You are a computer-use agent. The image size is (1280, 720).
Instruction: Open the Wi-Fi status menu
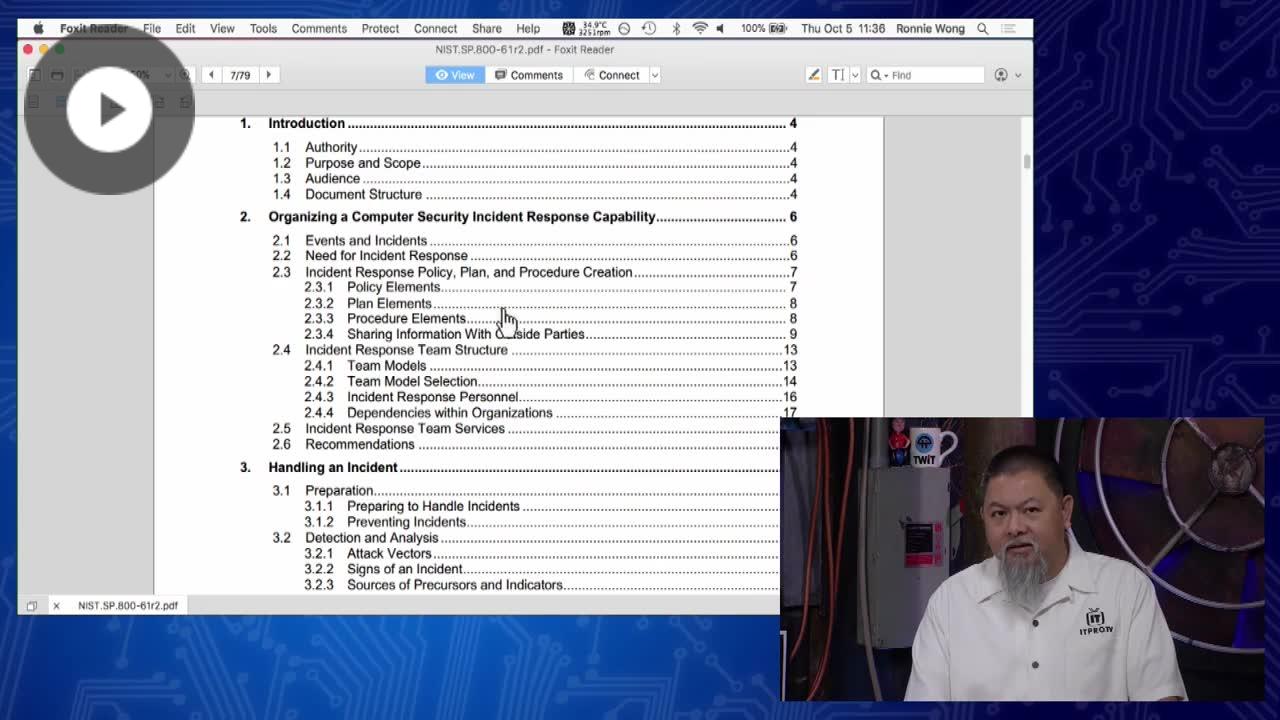[700, 28]
